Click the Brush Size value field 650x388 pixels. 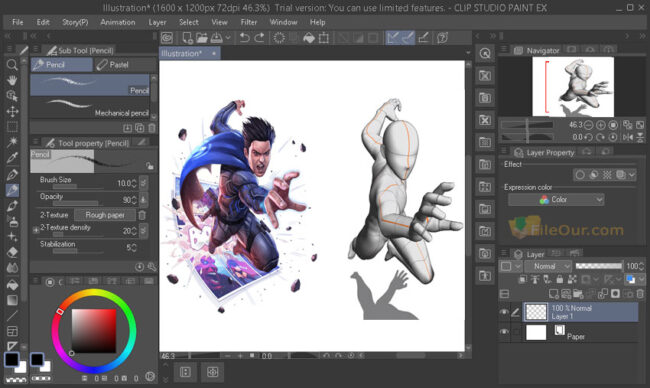tap(123, 183)
